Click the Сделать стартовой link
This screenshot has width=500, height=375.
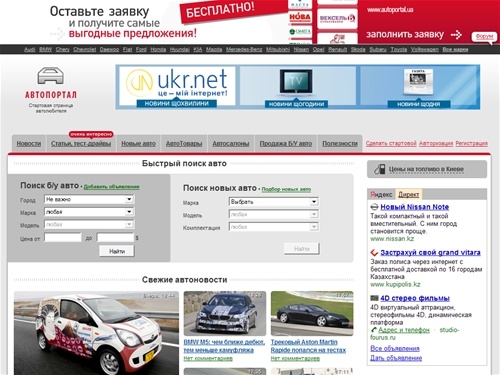click(x=391, y=143)
